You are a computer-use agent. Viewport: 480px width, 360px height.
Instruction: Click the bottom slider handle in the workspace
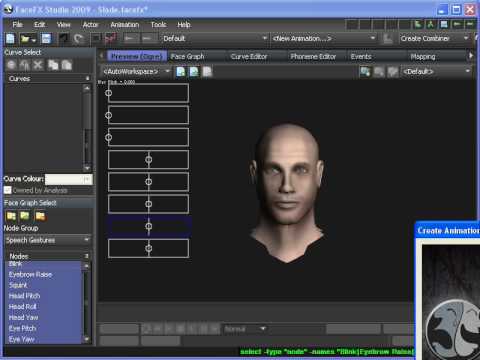149,248
